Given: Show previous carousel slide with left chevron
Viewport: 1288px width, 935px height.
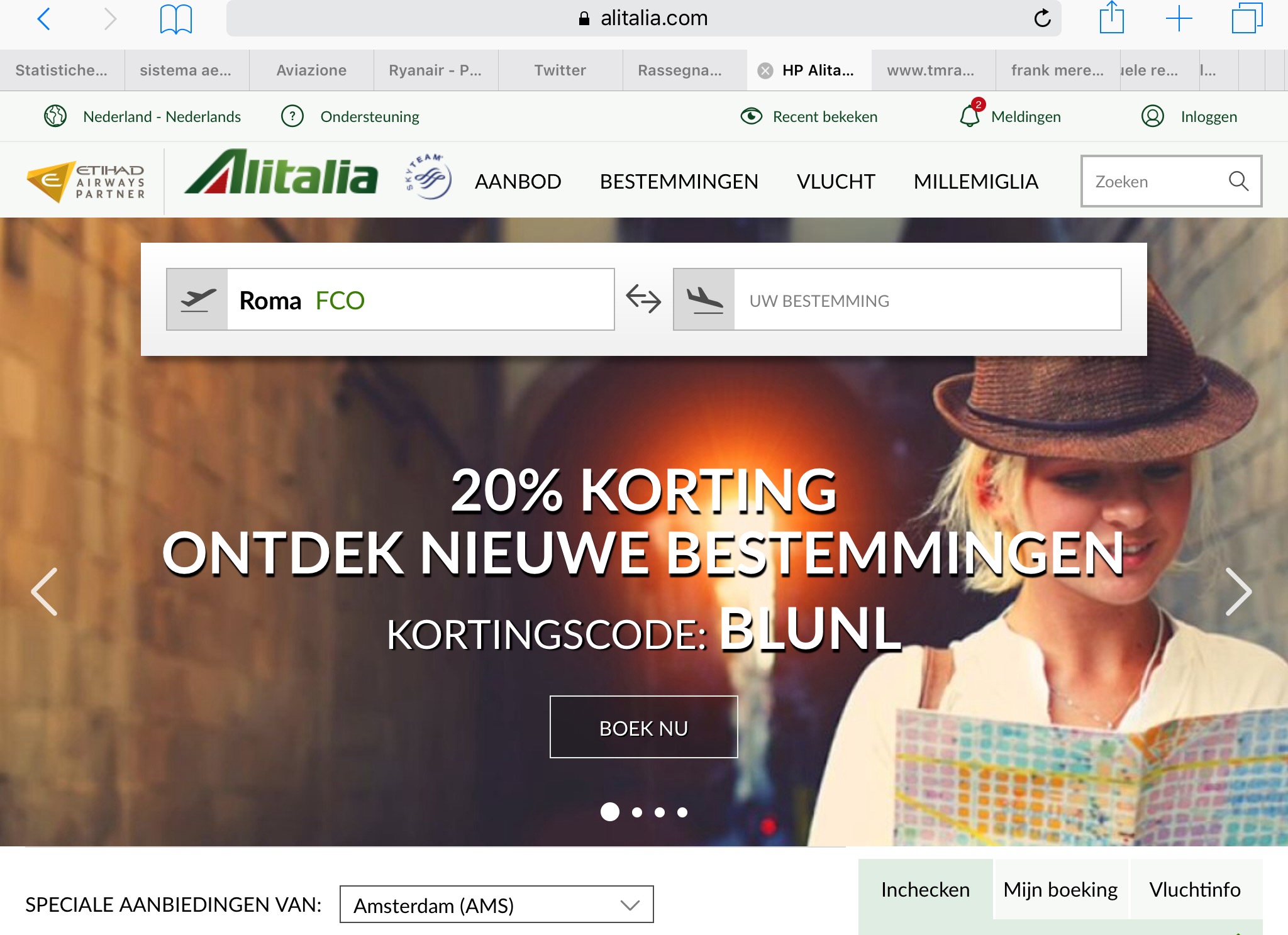Looking at the screenshot, I should [x=45, y=592].
